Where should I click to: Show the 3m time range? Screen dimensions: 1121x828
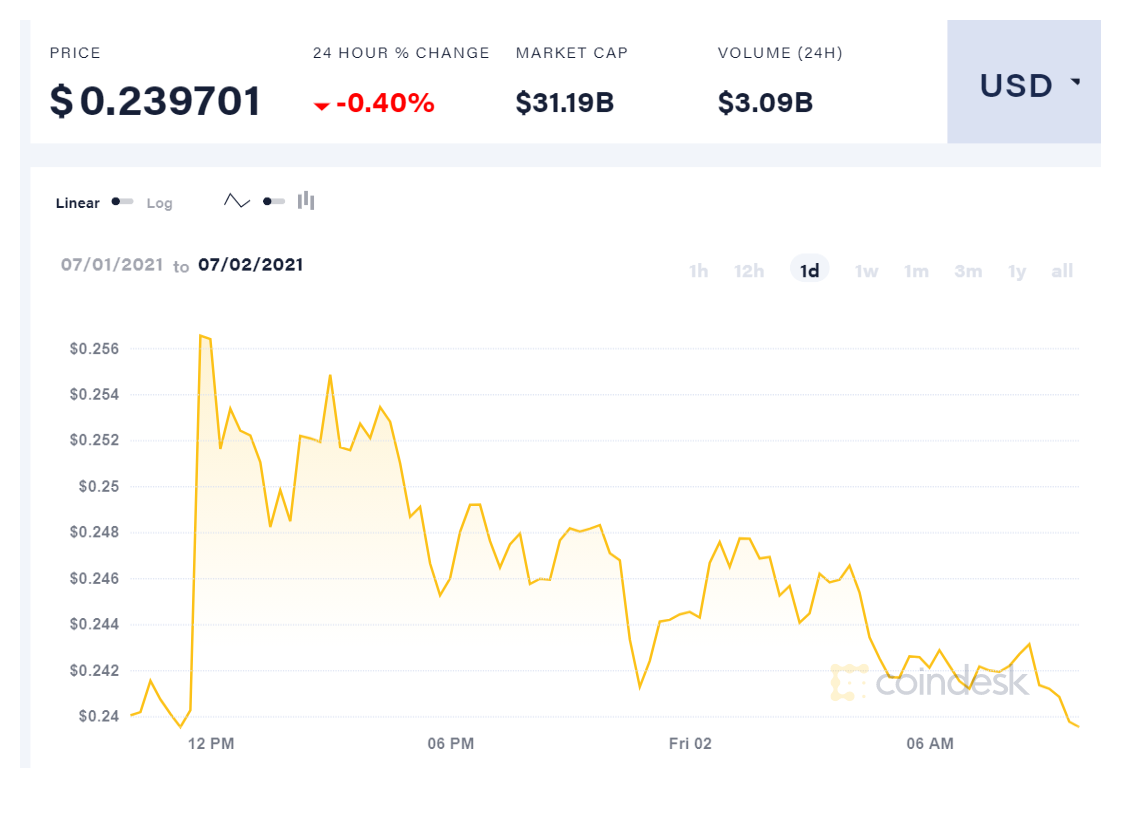pyautogui.click(x=967, y=271)
